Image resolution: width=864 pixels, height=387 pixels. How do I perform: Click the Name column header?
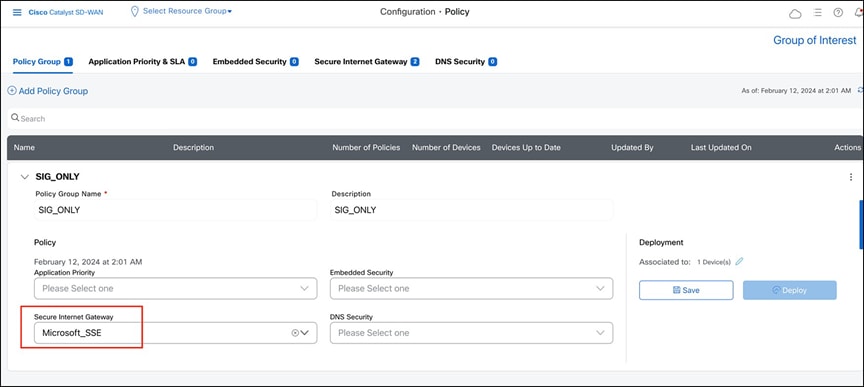click(24, 147)
